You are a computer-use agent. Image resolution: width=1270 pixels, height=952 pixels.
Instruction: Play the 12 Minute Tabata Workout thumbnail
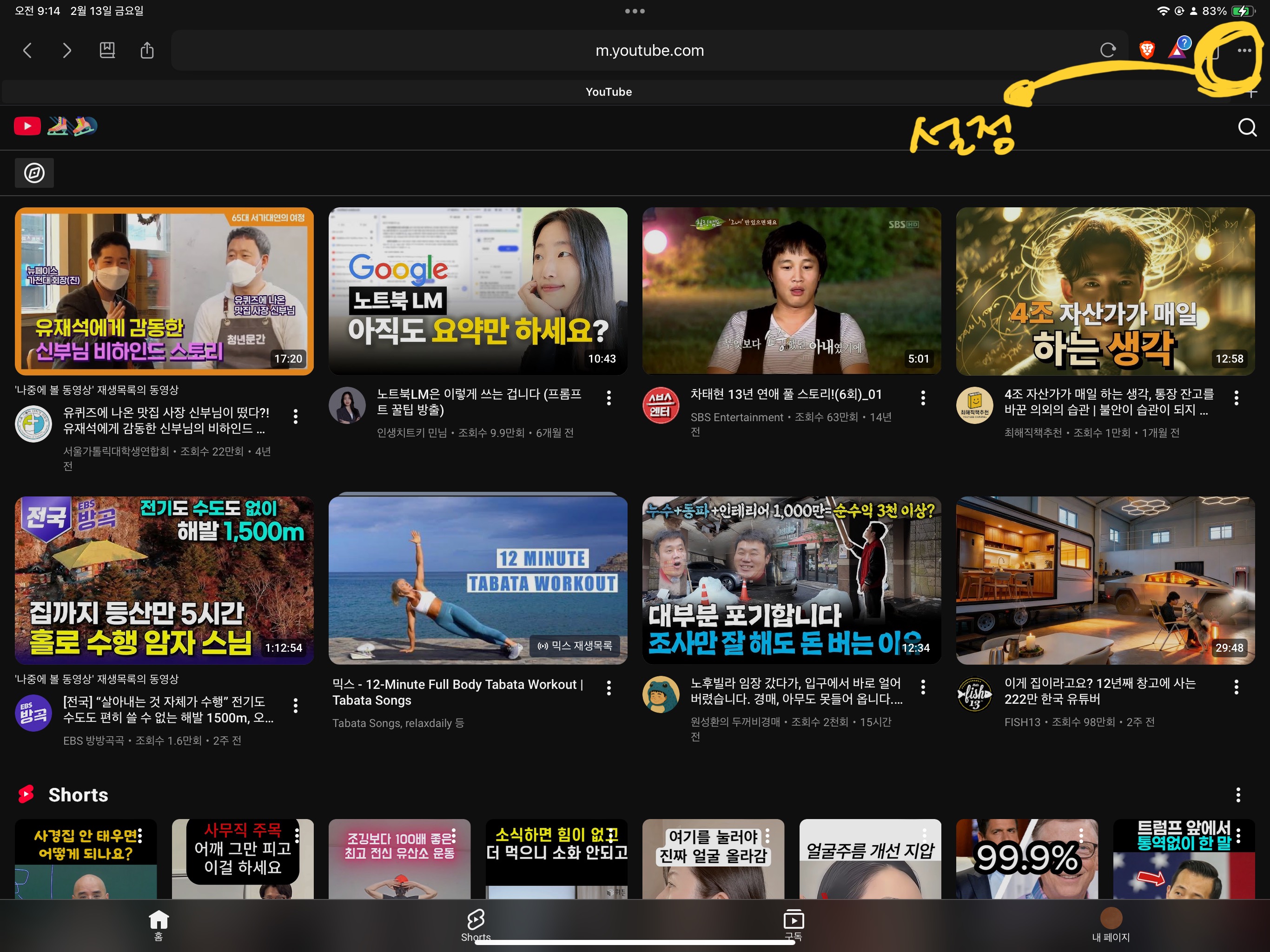pyautogui.click(x=478, y=580)
